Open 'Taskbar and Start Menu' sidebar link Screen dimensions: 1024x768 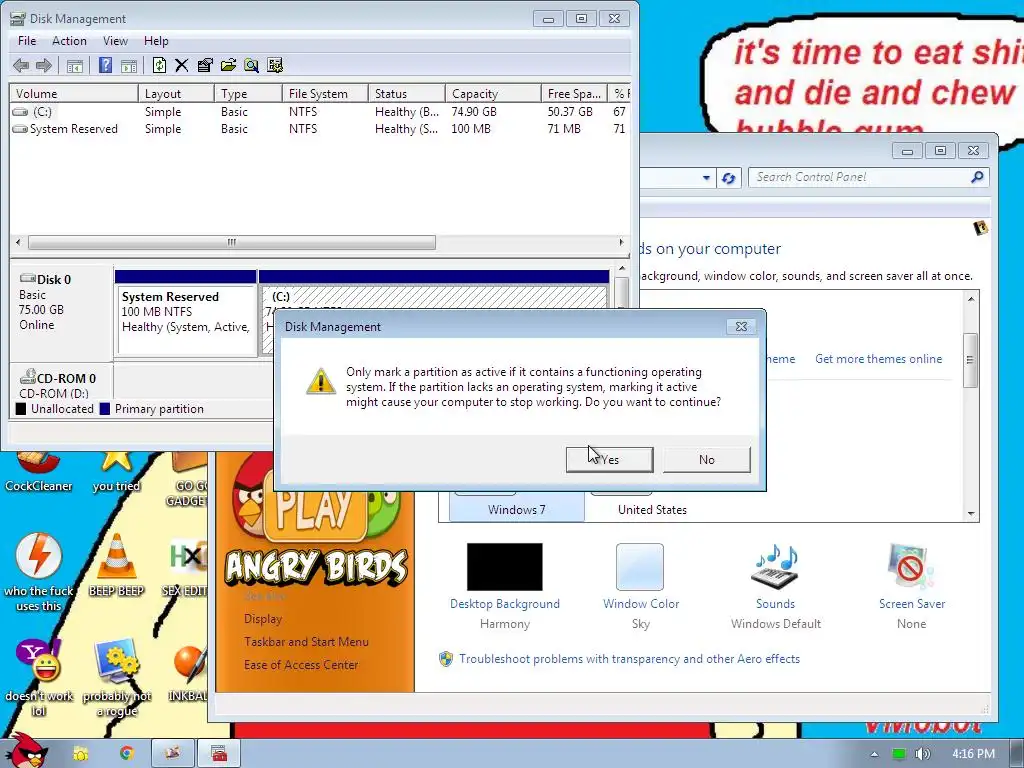[306, 642]
